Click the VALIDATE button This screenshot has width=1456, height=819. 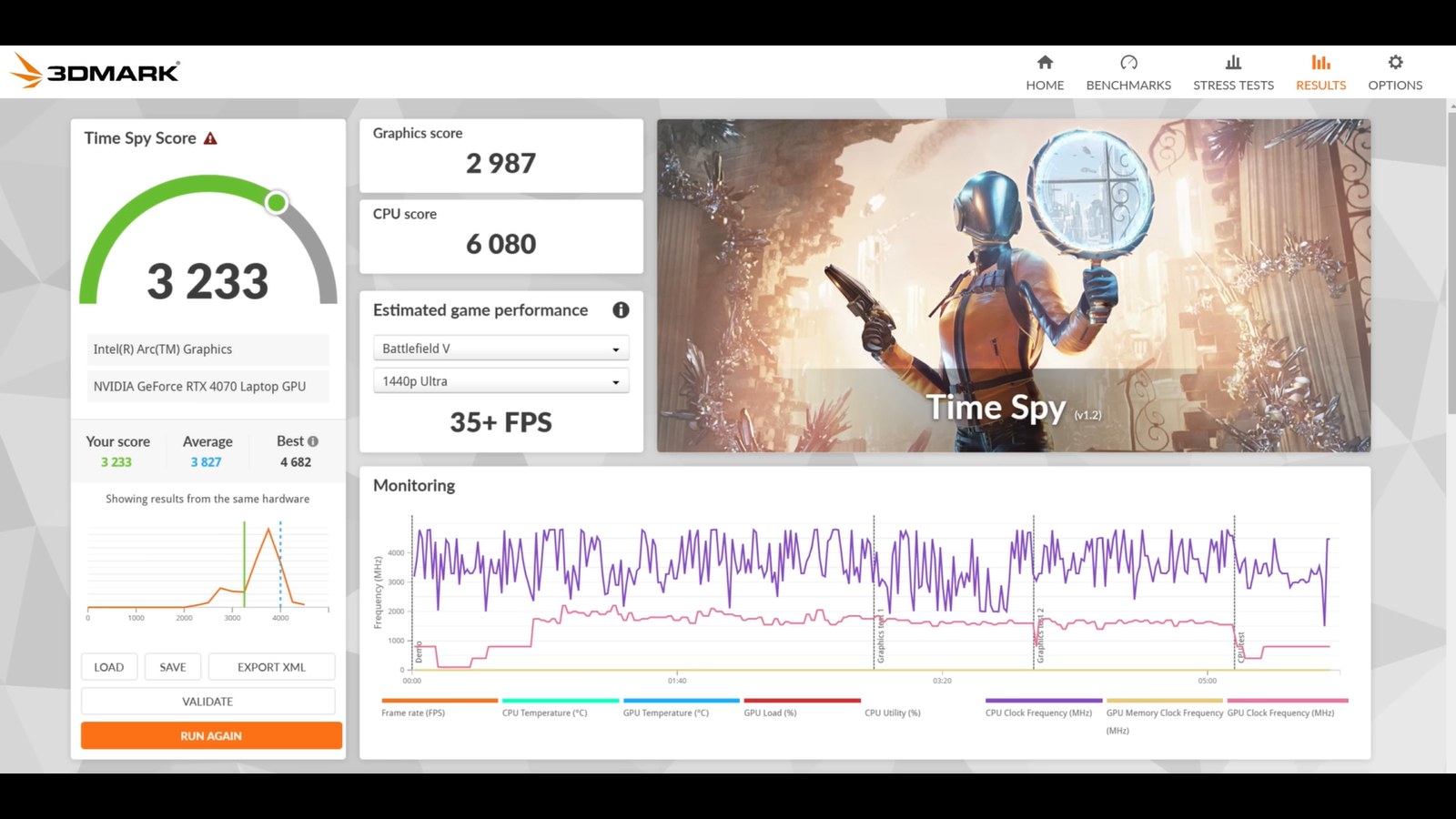(207, 702)
